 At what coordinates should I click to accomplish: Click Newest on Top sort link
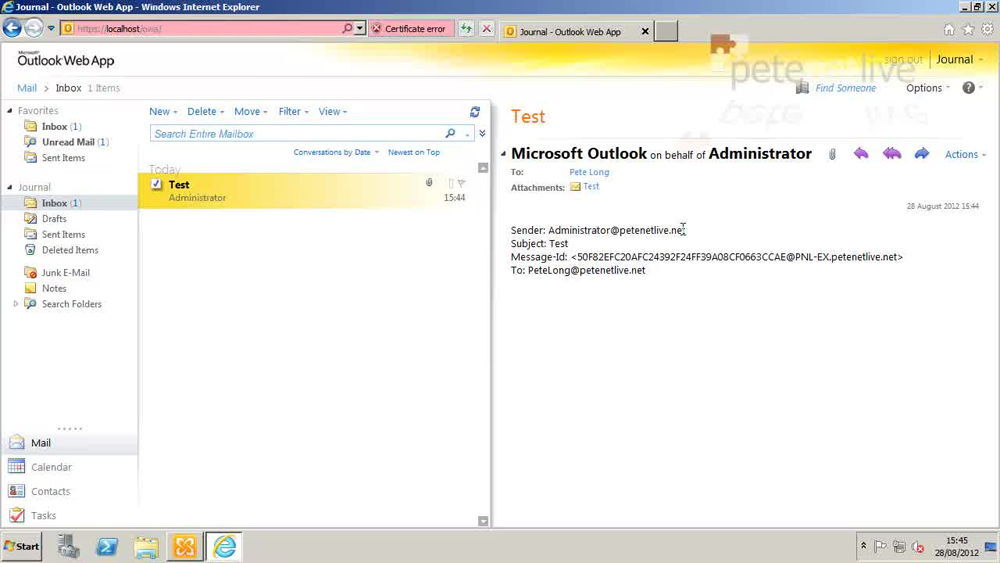pos(414,152)
